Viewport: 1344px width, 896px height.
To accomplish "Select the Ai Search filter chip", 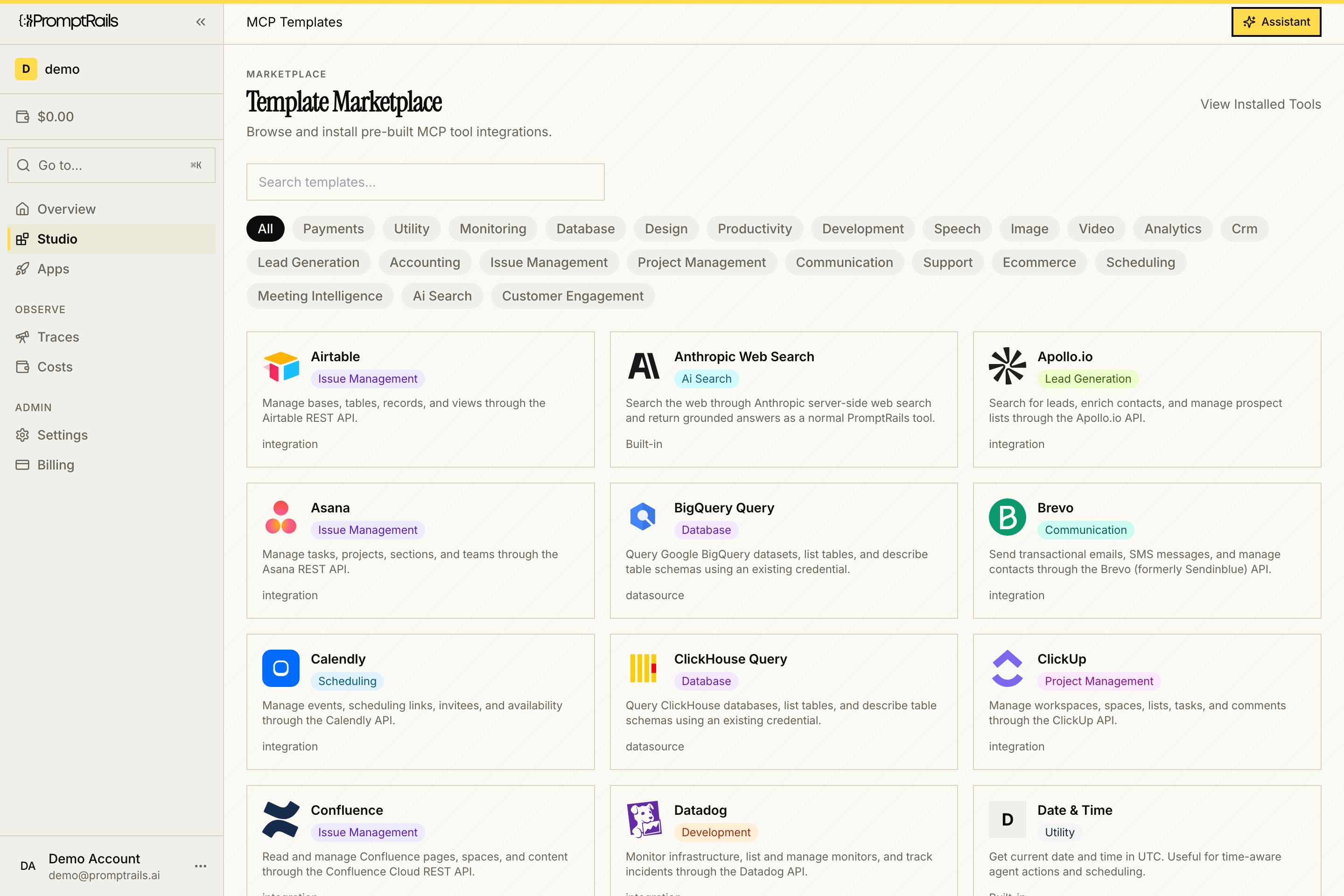I will tap(442, 296).
